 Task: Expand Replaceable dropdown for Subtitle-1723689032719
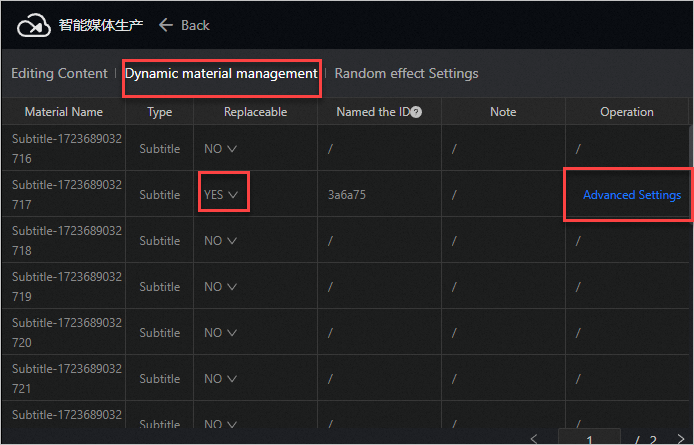click(220, 287)
